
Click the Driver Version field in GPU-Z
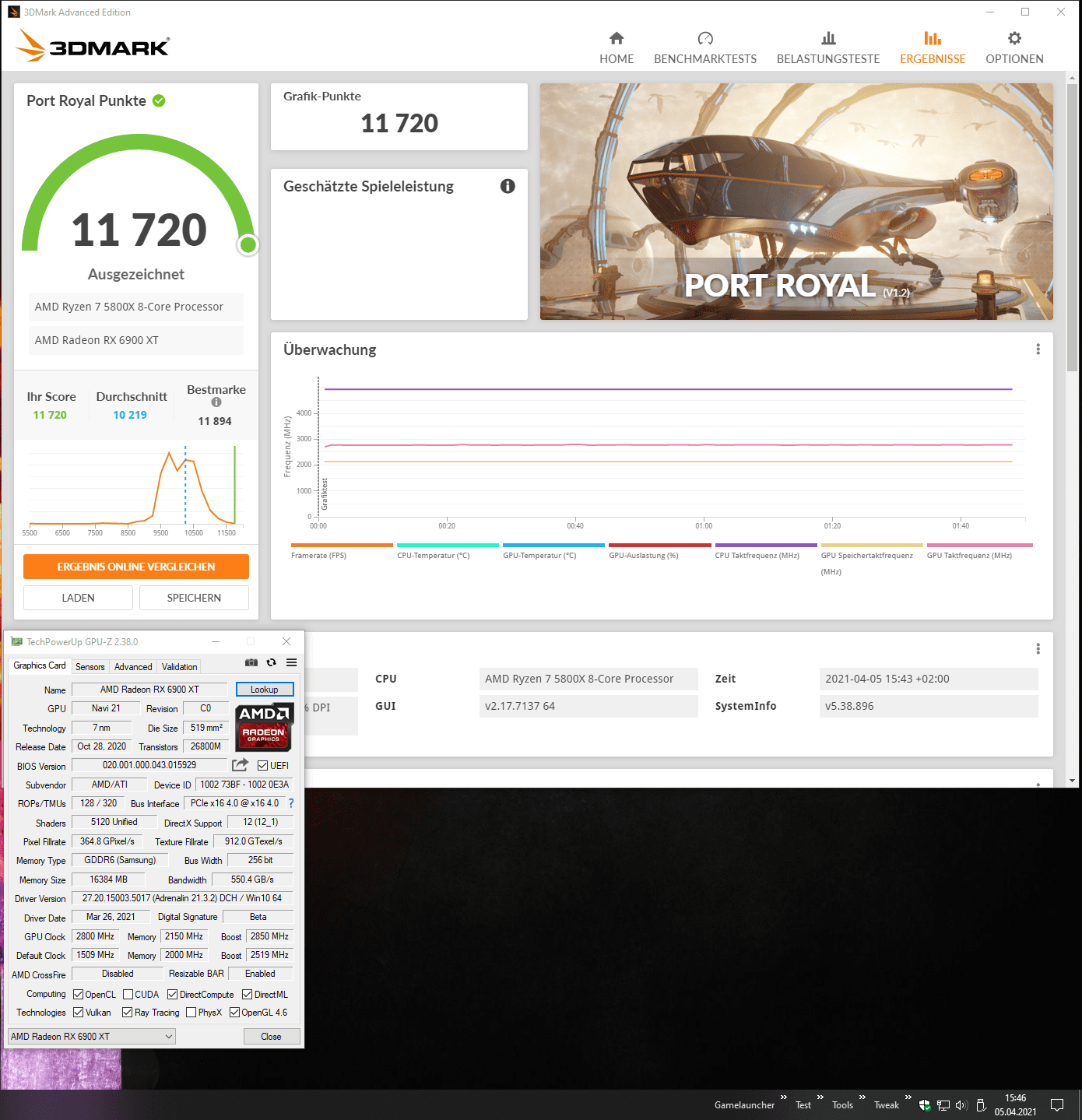(x=182, y=898)
